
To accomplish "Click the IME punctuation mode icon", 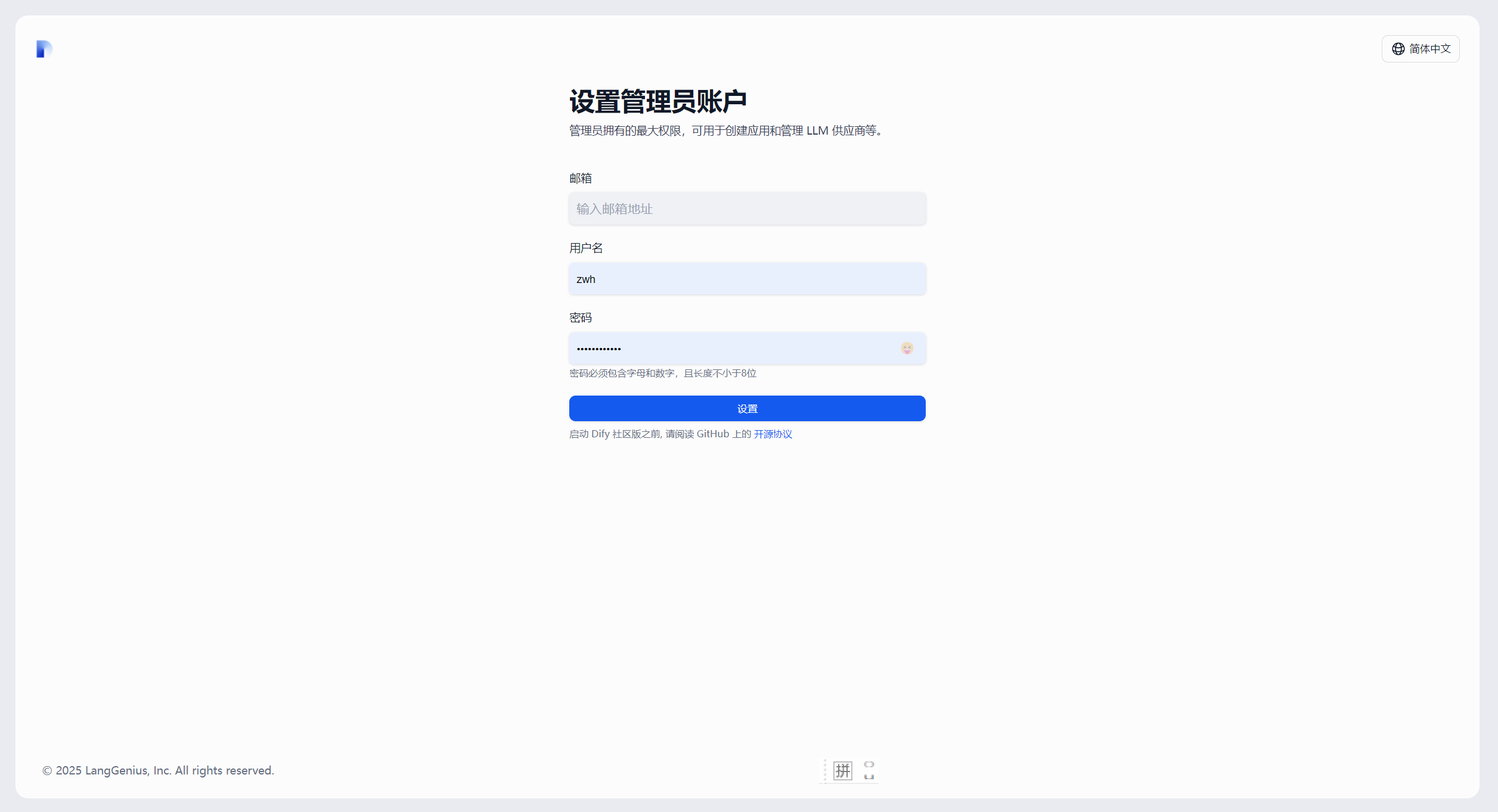I will click(869, 771).
